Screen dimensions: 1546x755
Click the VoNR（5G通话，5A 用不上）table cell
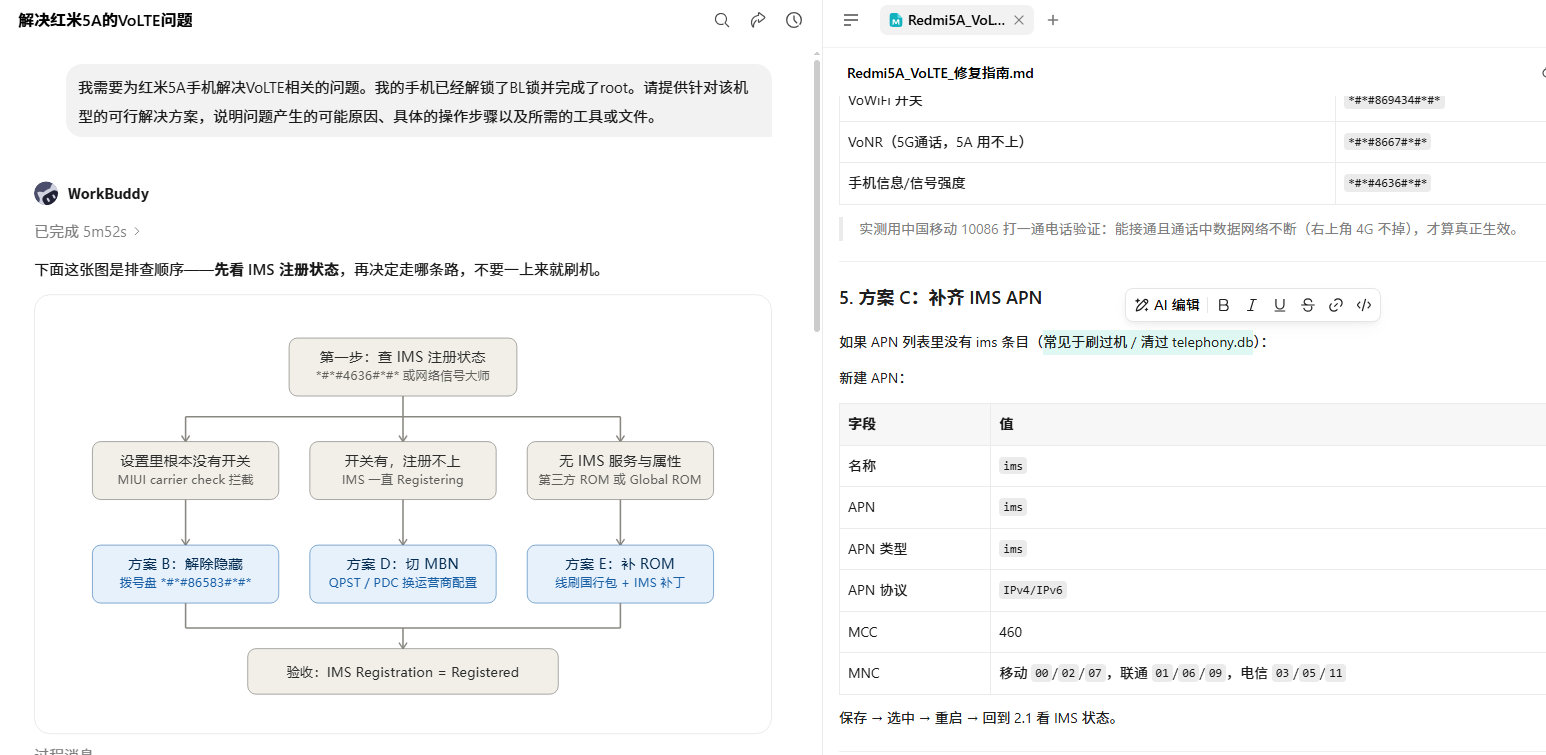[1088, 142]
